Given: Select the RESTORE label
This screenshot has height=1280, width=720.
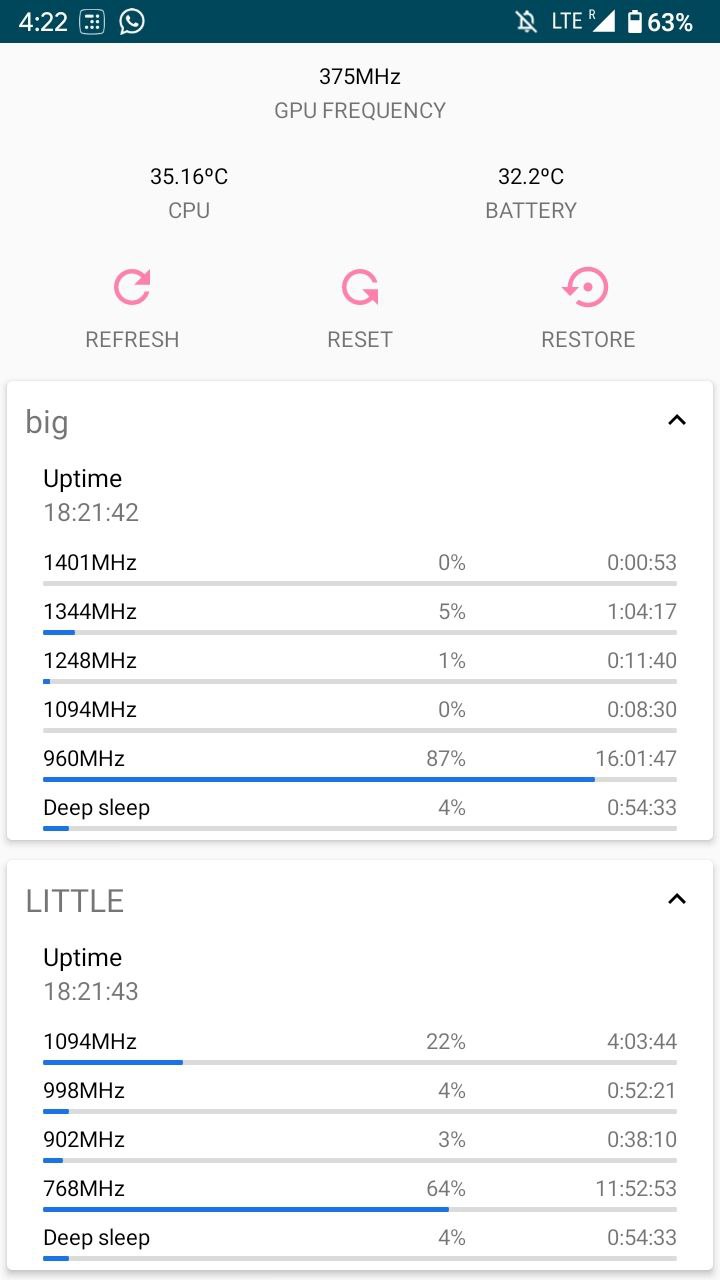Looking at the screenshot, I should 588,340.
